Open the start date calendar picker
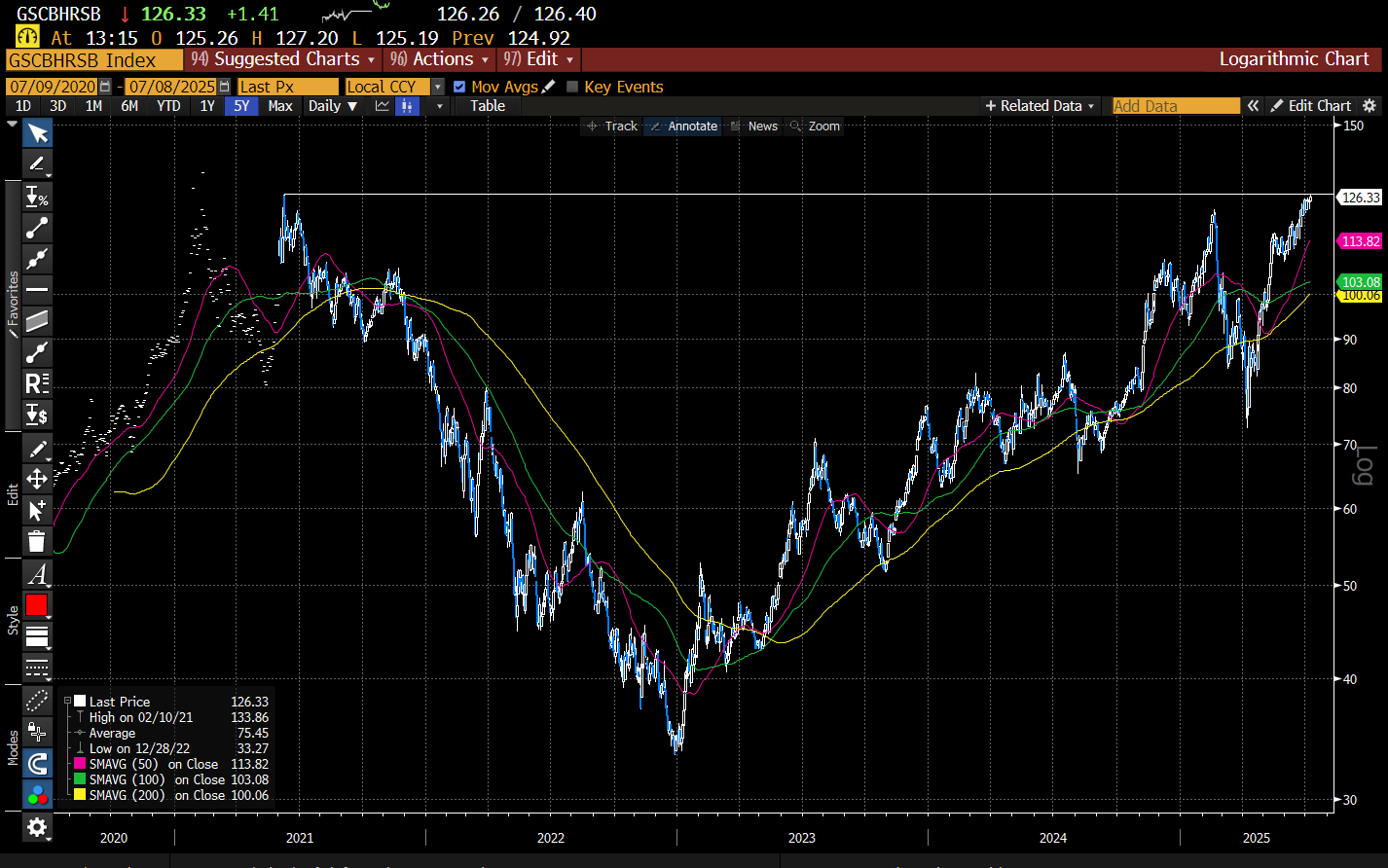Screen dimensions: 1388x868 pos(106,87)
